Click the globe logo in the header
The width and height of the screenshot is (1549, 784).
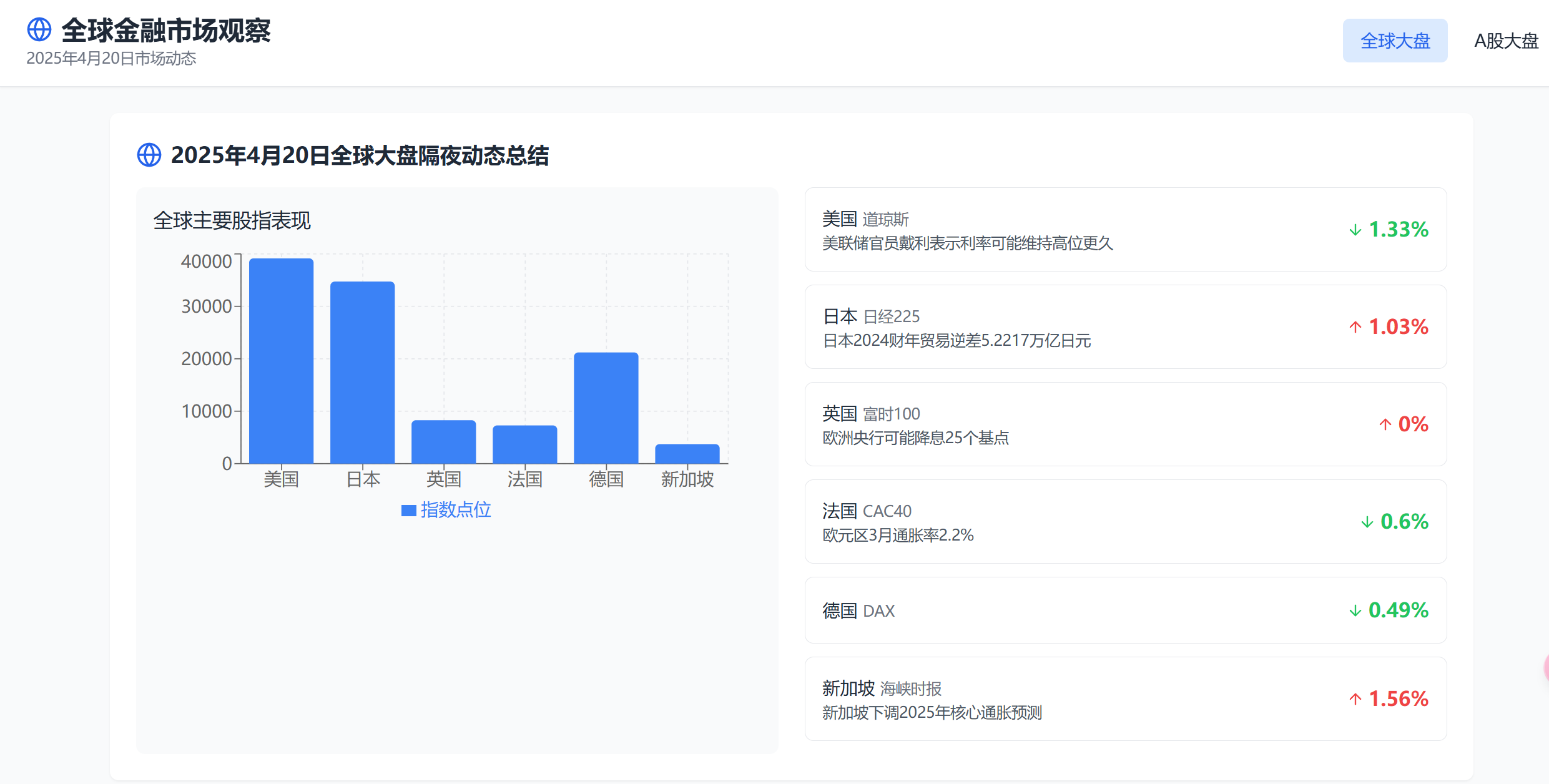39,29
